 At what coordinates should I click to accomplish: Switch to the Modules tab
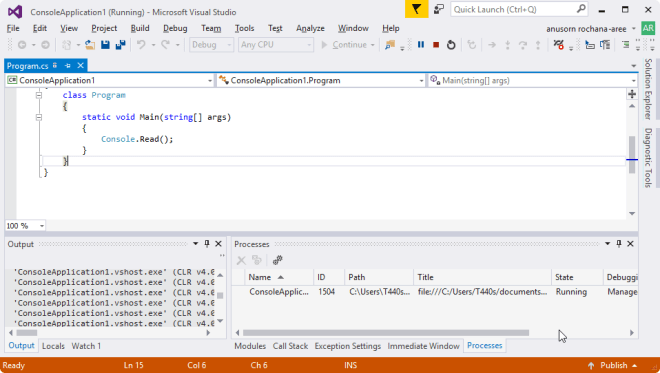click(250, 346)
